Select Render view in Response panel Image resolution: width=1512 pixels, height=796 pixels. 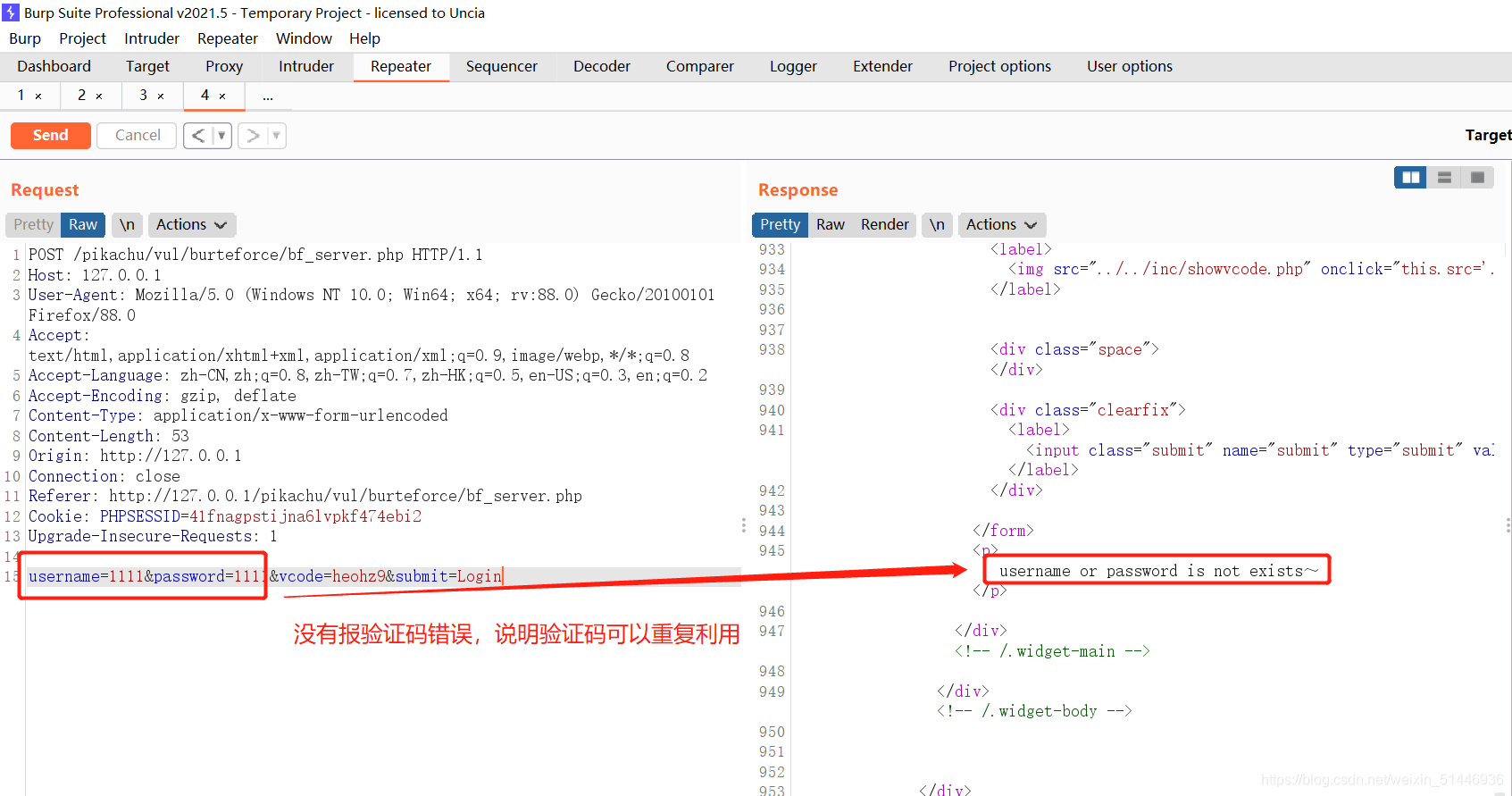click(885, 224)
